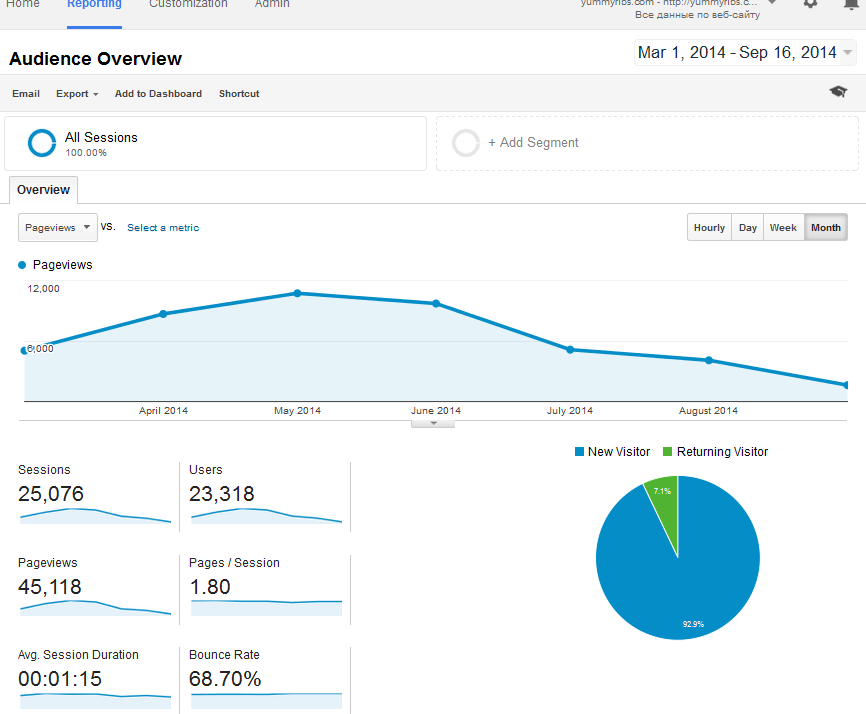This screenshot has height=714, width=866.
Task: Click the July 2014 data point on chart
Action: coord(570,350)
